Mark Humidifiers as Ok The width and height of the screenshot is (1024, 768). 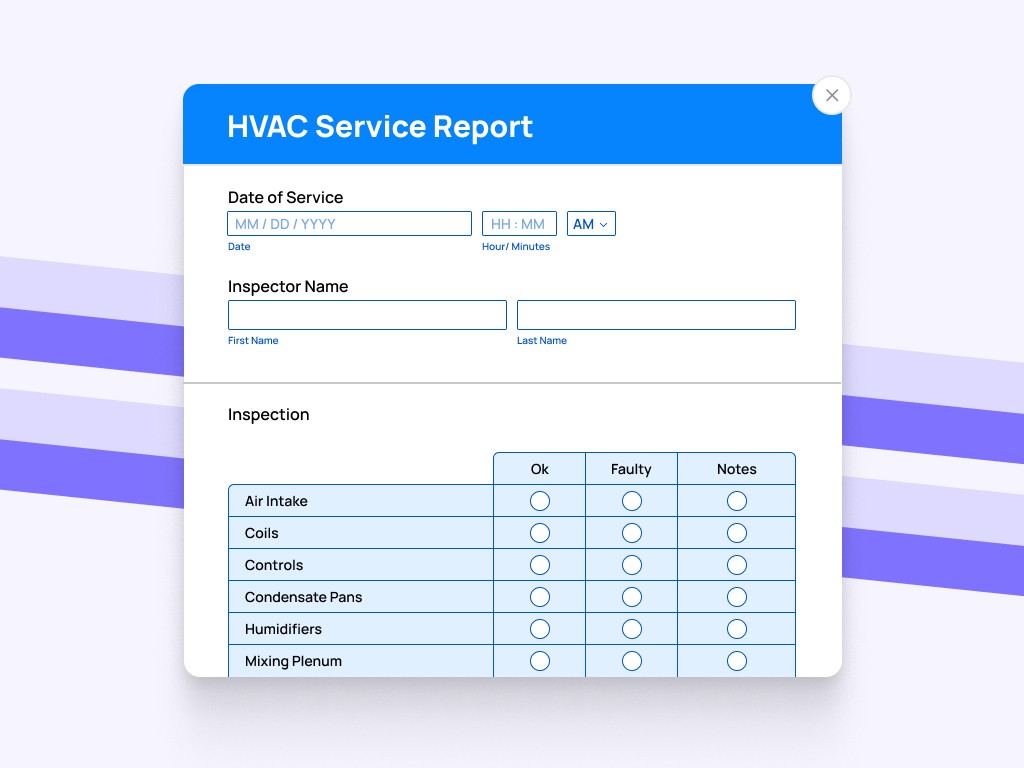click(539, 629)
